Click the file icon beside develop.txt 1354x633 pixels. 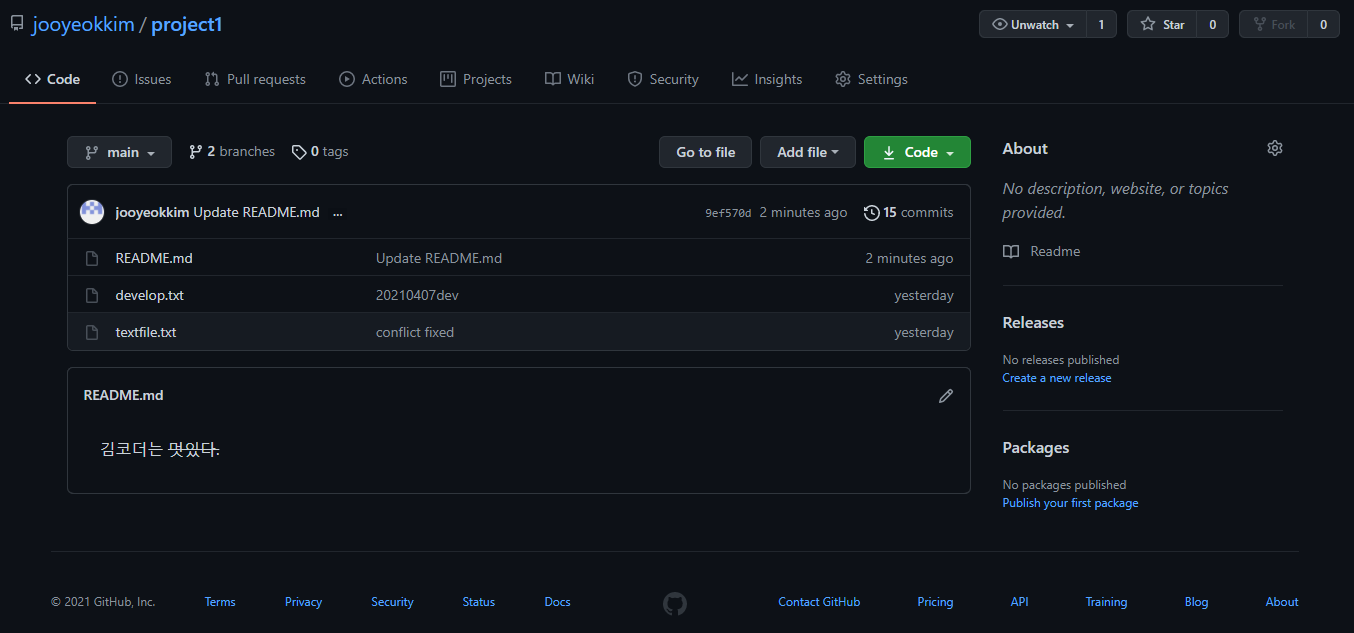click(92, 295)
